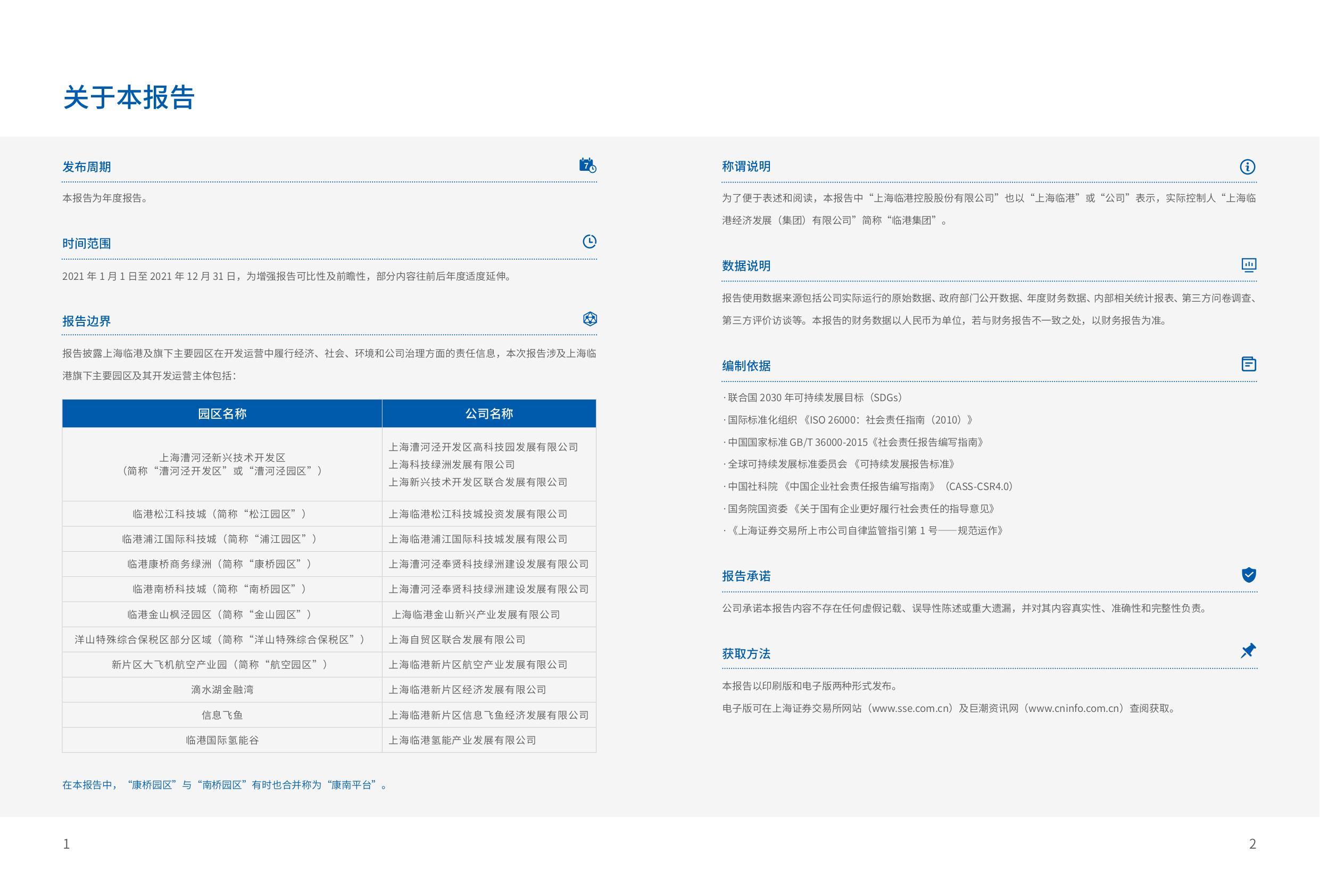The height and width of the screenshot is (896, 1320).
Task: Click page number 1 at bottom left
Action: (67, 844)
